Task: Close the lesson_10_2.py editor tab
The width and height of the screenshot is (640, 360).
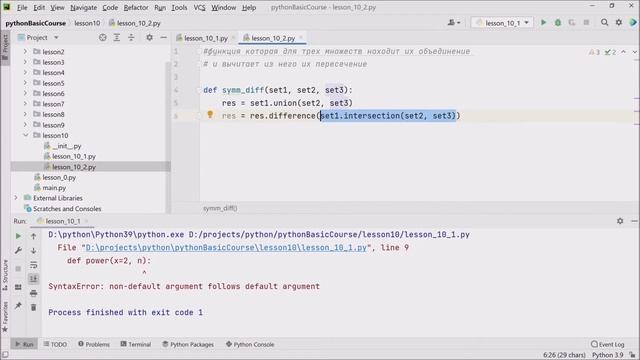Action: tap(301, 38)
